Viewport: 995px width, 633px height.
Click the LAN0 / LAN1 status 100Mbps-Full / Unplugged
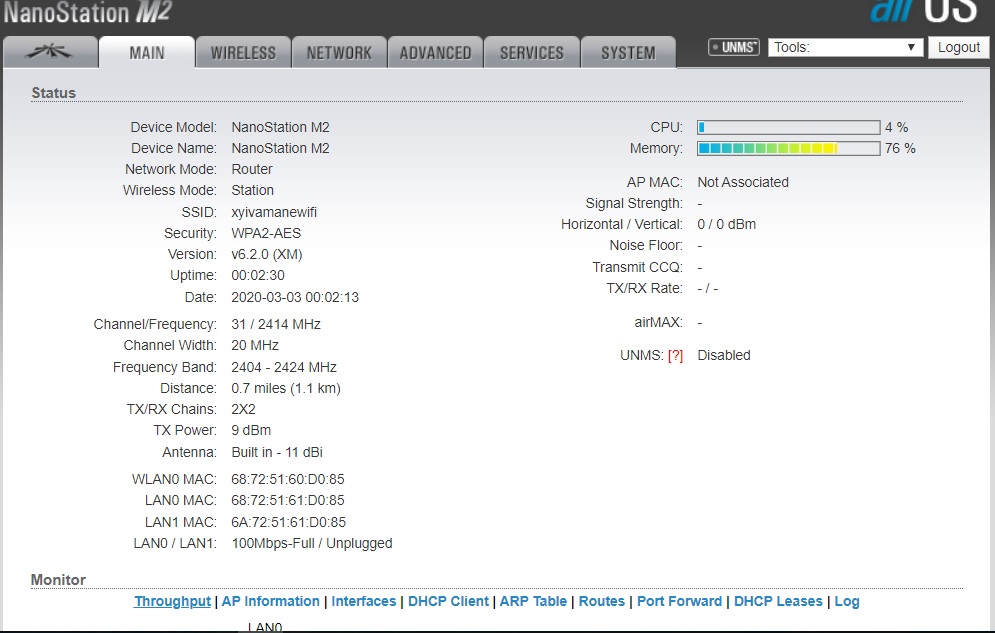(x=312, y=544)
